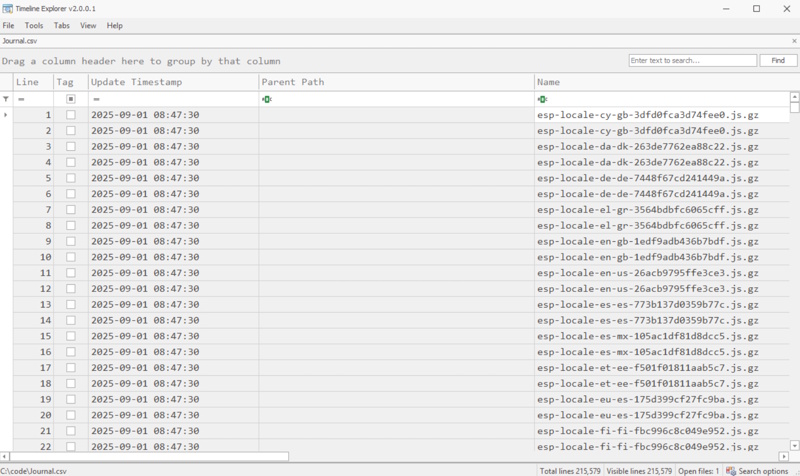
Task: Check the Tag checkbox for line 17
Action: 71,368
